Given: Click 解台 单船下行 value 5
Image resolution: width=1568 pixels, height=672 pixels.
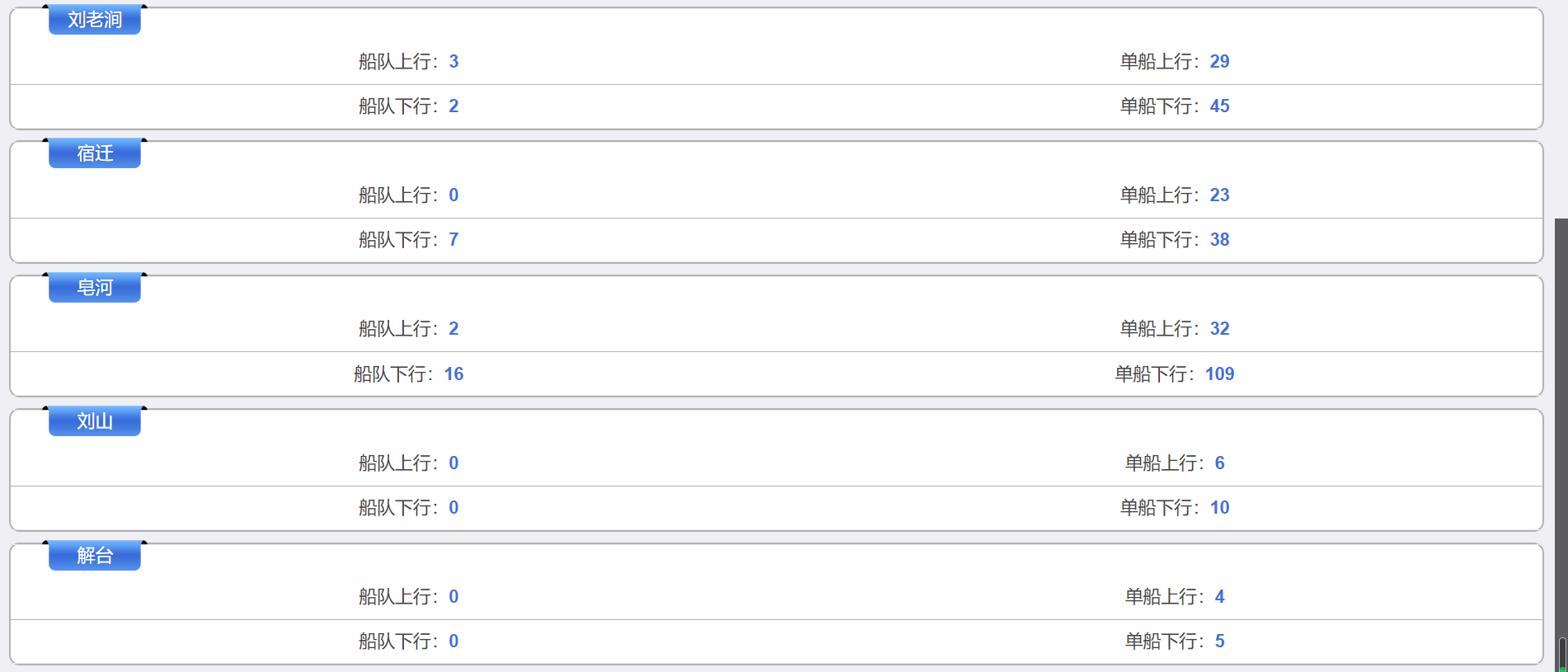Looking at the screenshot, I should (x=1219, y=641).
